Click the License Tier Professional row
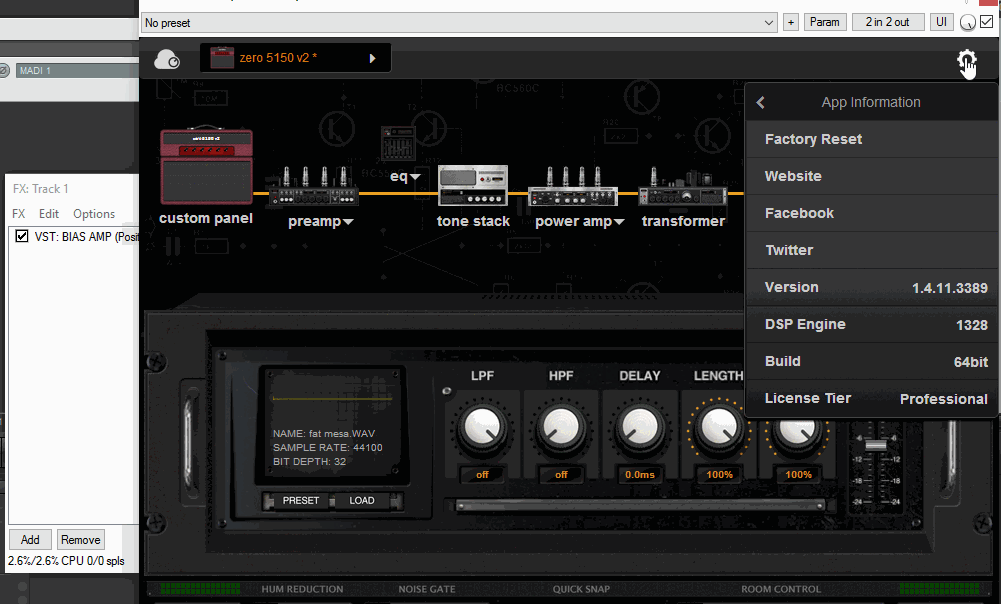1001x604 pixels. 871,398
